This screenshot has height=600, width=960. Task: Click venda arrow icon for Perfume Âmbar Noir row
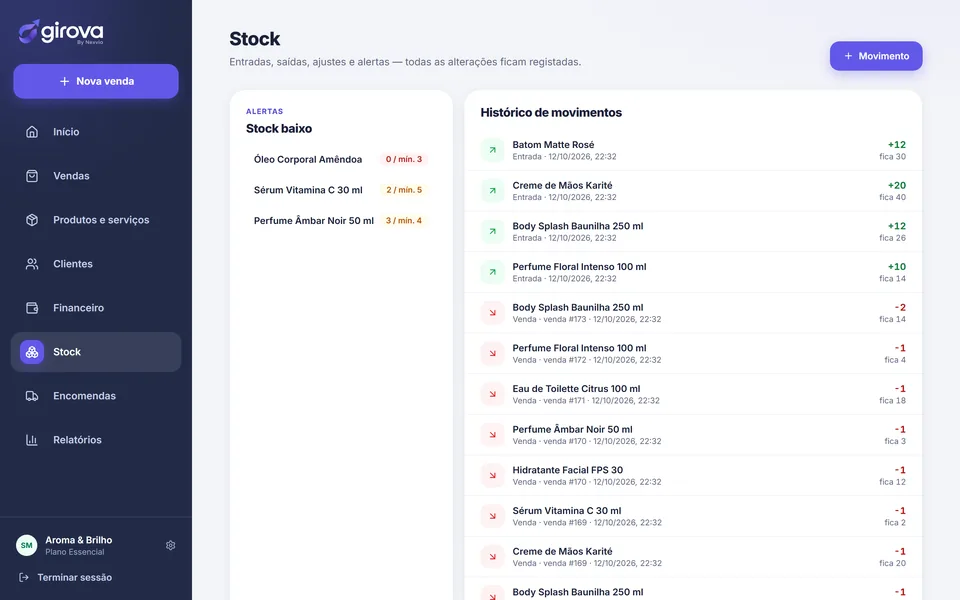(x=492, y=435)
